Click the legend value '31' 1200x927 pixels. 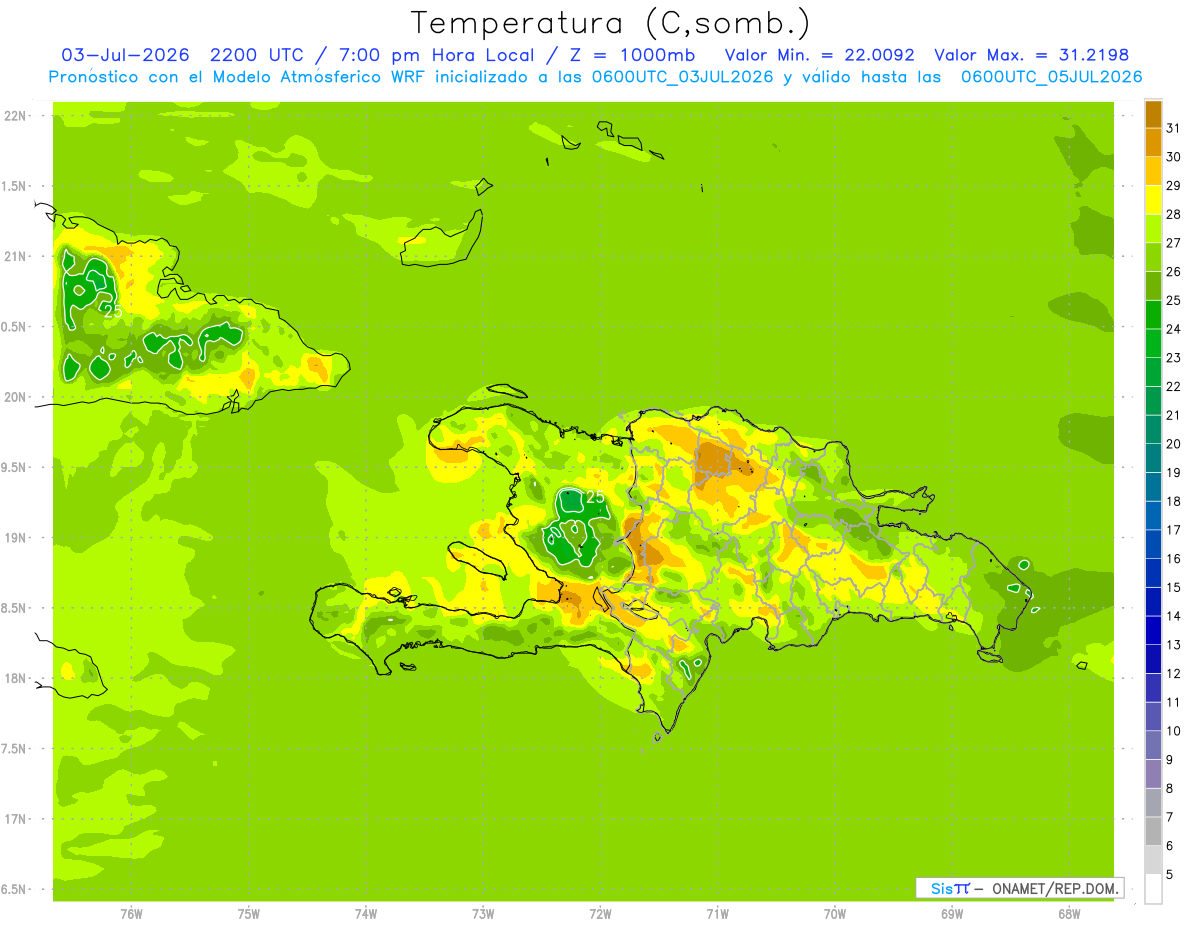tap(1174, 128)
